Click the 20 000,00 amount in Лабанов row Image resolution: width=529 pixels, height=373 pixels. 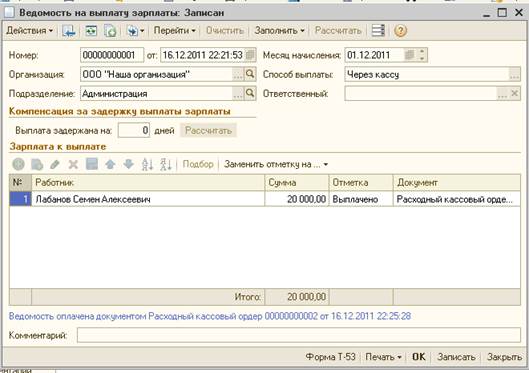297,199
